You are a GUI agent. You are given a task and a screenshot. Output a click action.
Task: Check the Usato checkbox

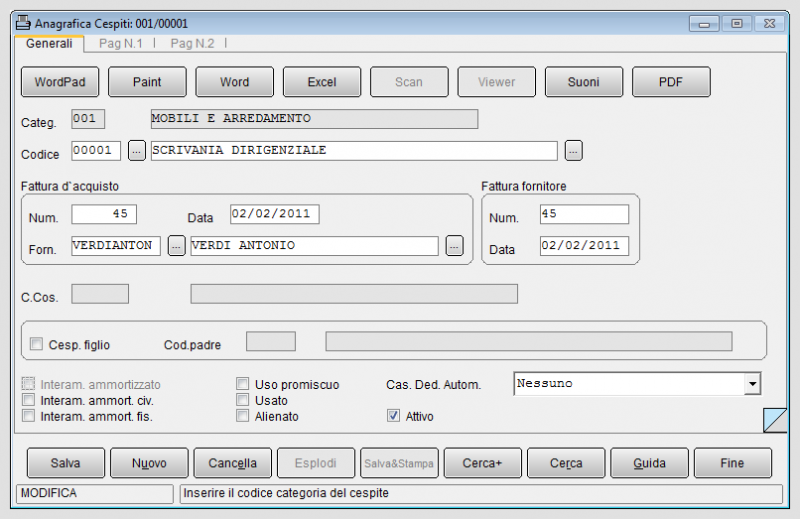pyautogui.click(x=242, y=400)
